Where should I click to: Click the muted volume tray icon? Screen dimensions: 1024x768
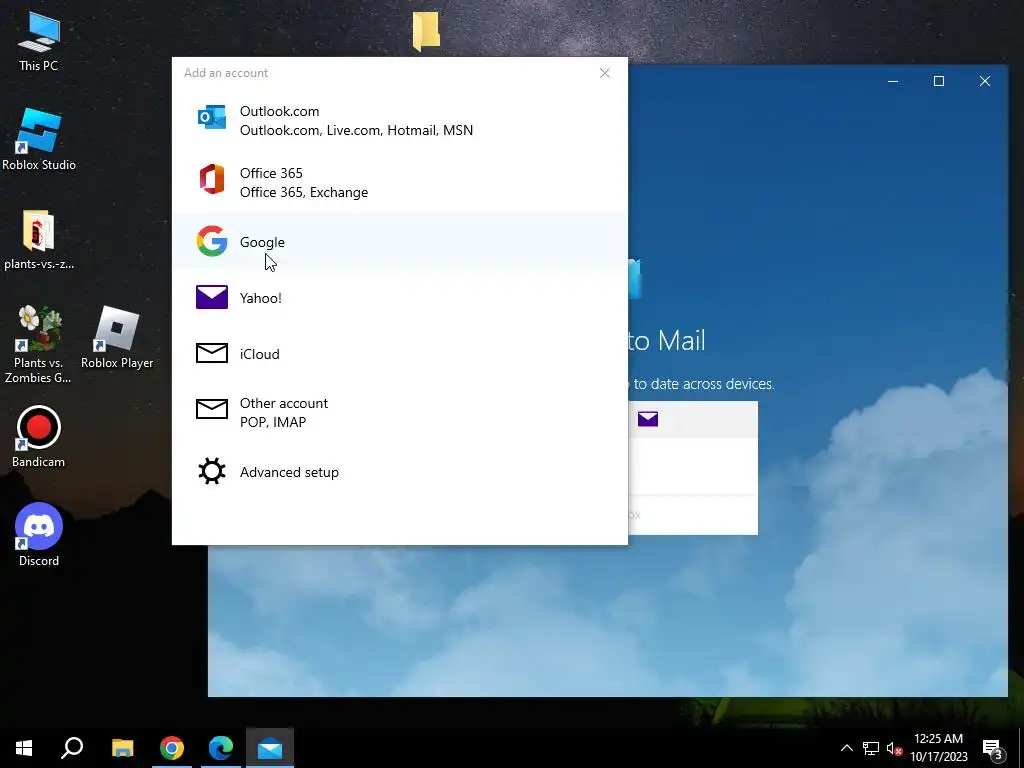[895, 748]
